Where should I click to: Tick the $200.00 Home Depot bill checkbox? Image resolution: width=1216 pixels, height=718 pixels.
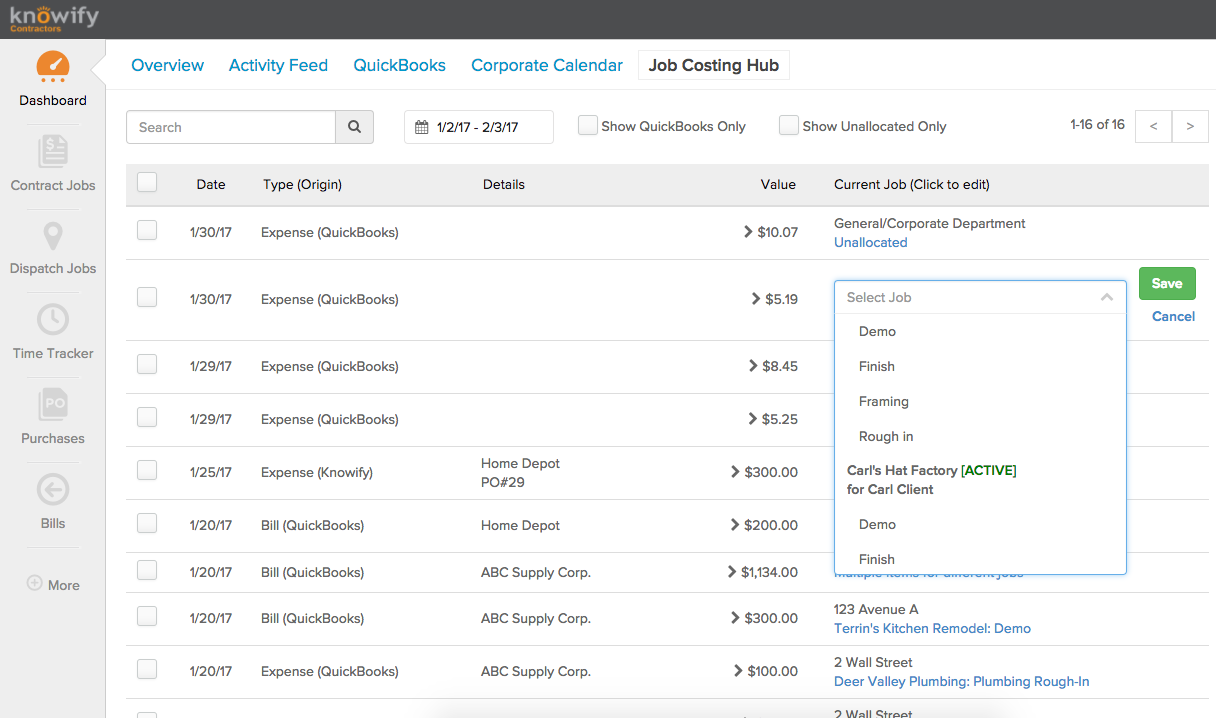coord(147,523)
